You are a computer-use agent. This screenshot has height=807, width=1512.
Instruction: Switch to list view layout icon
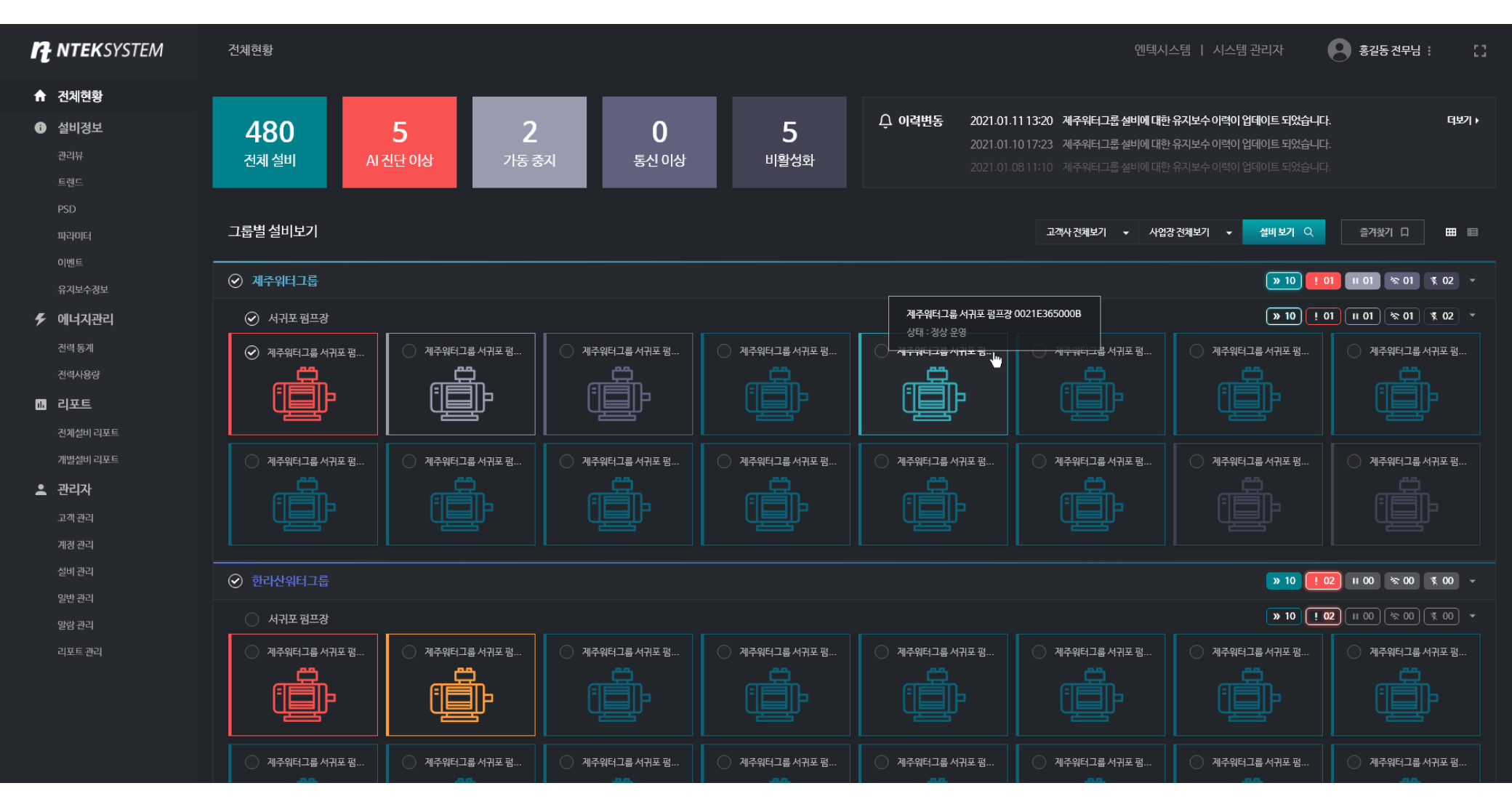pyautogui.click(x=1473, y=232)
